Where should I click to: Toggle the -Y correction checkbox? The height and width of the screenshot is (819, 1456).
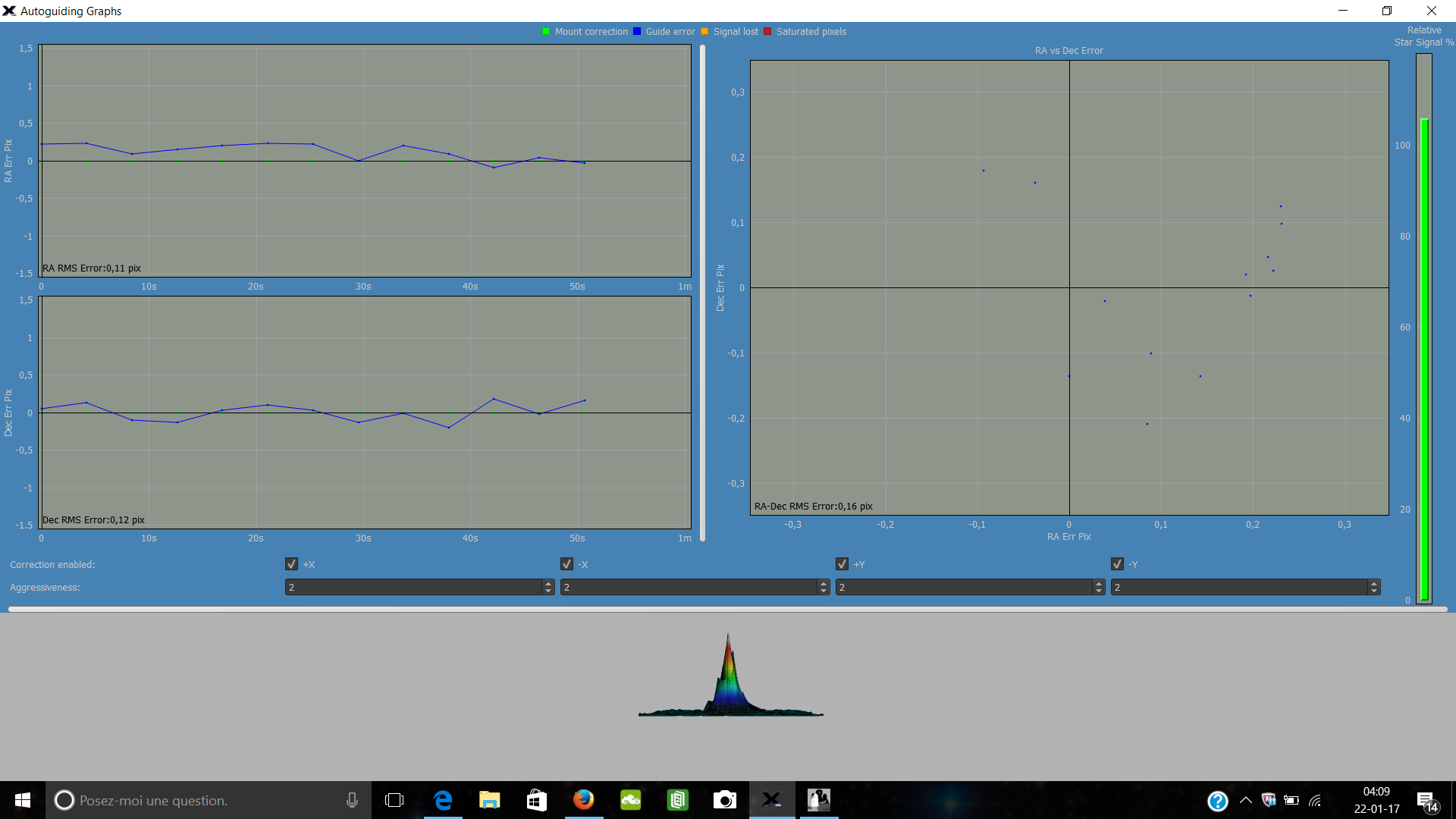[x=1117, y=564]
